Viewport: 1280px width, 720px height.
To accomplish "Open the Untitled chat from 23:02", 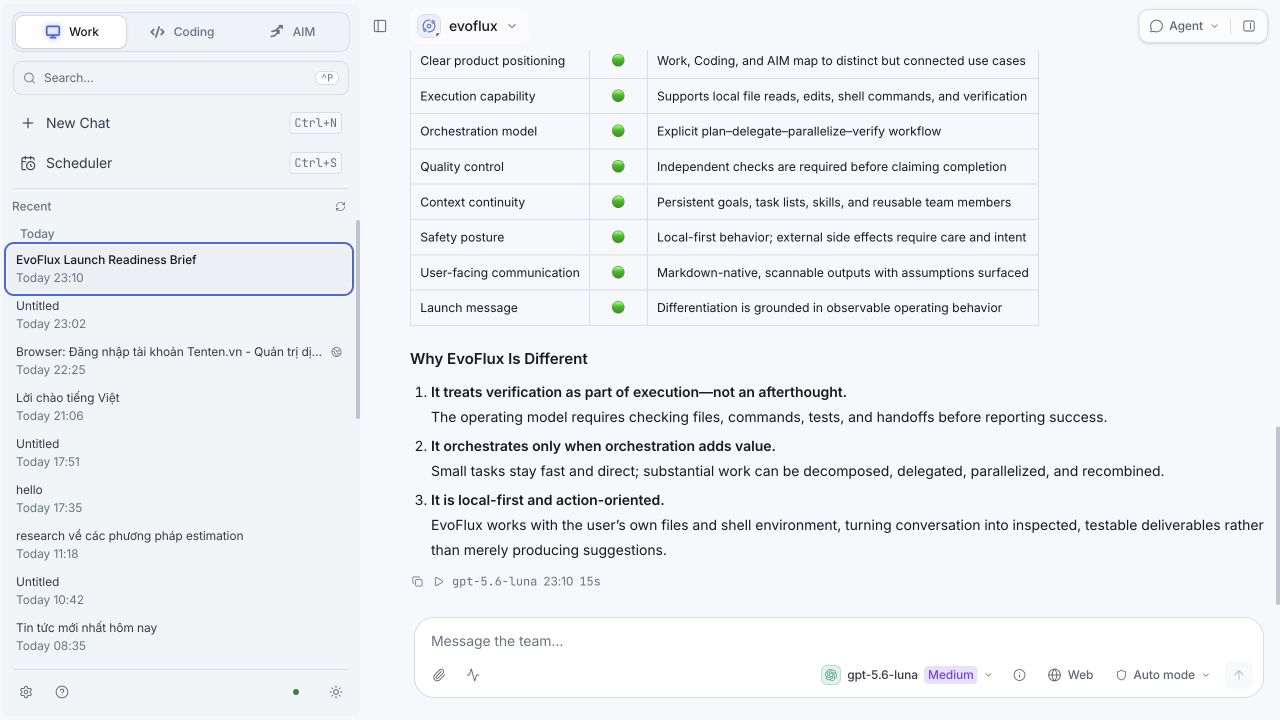I will pyautogui.click(x=179, y=315).
